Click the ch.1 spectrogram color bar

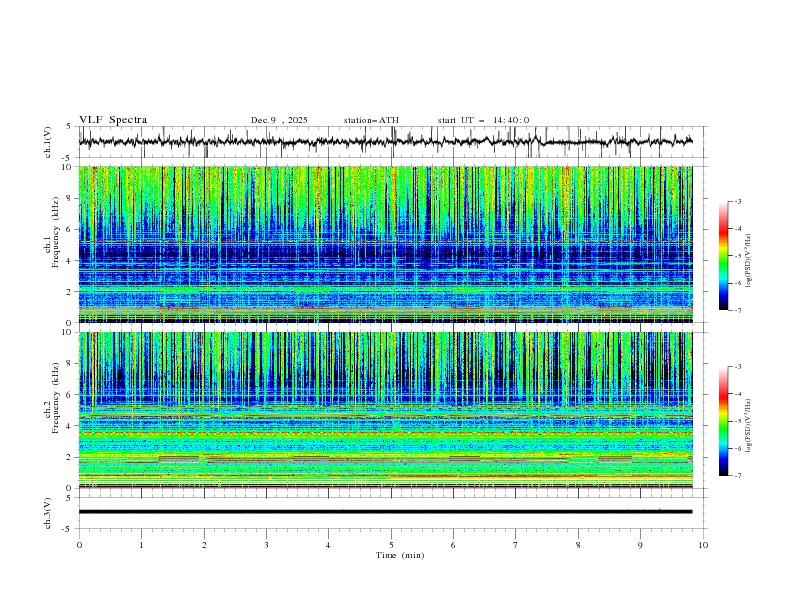[723, 256]
